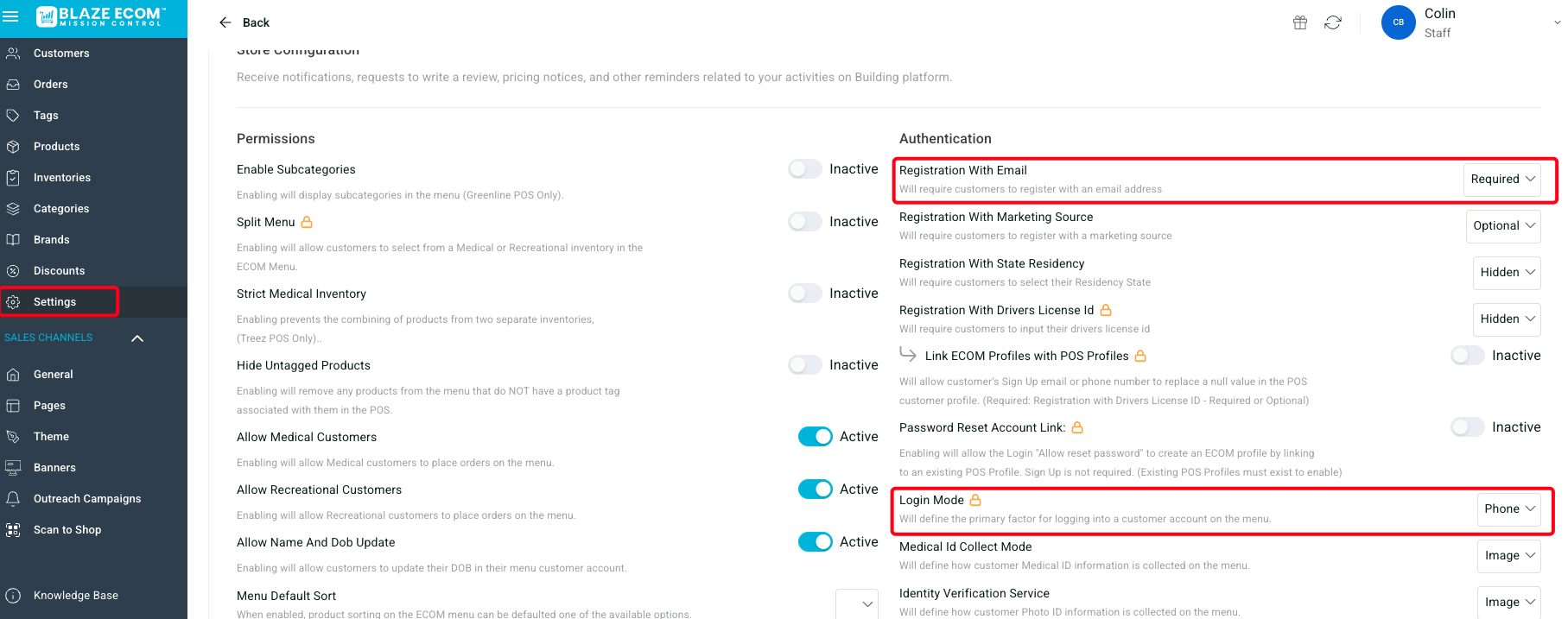Click the gift icon in header

[x=1299, y=22]
